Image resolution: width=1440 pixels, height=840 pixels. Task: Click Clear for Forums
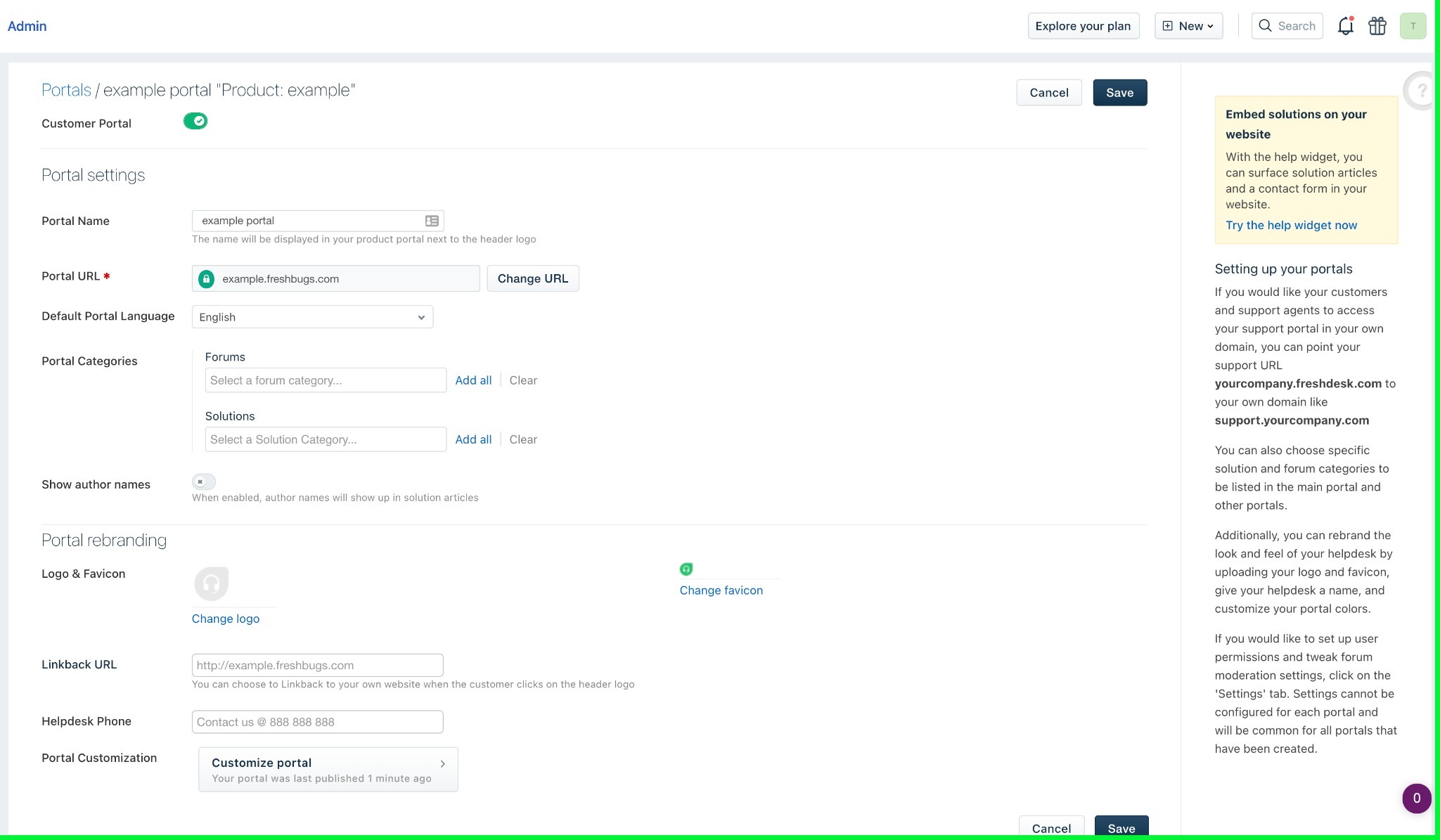[x=523, y=380]
